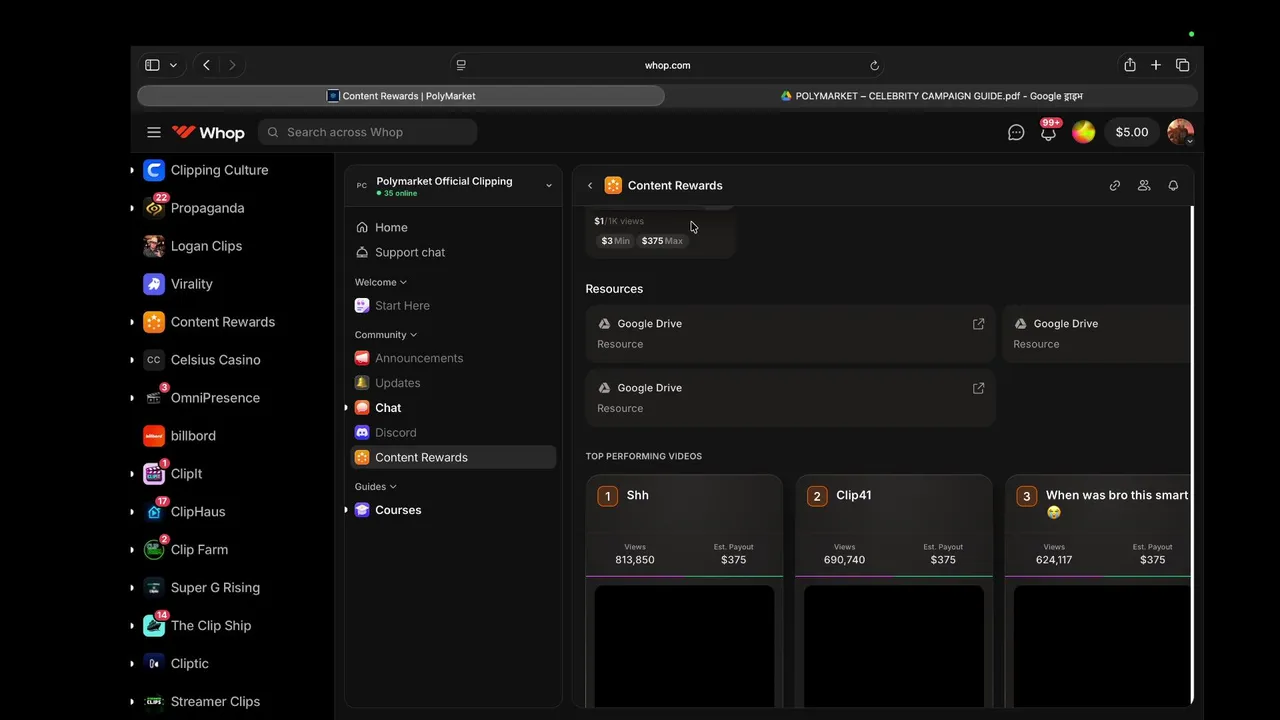Click the whop.com address bar

coord(667,65)
